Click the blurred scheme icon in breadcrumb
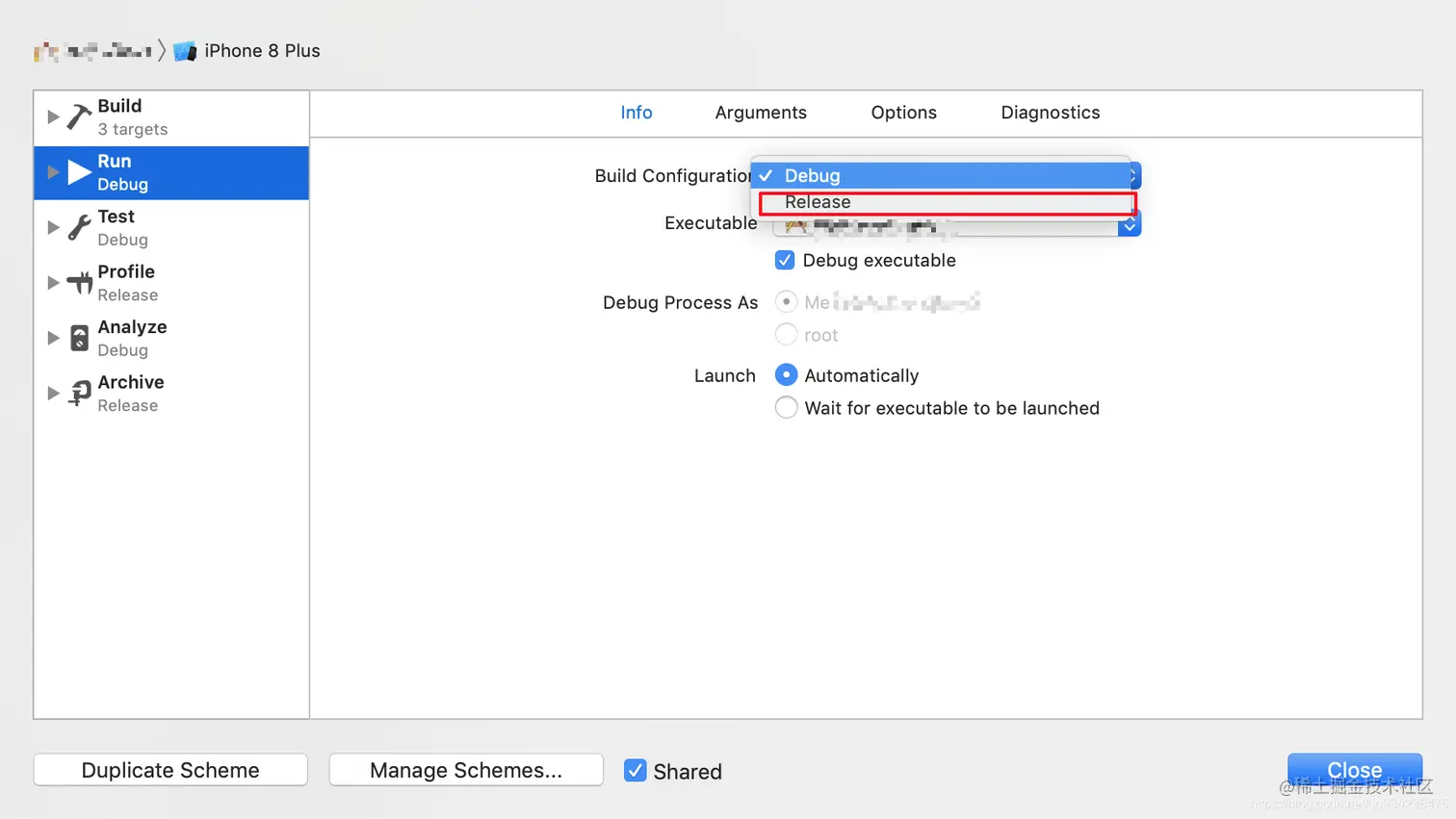 click(44, 51)
